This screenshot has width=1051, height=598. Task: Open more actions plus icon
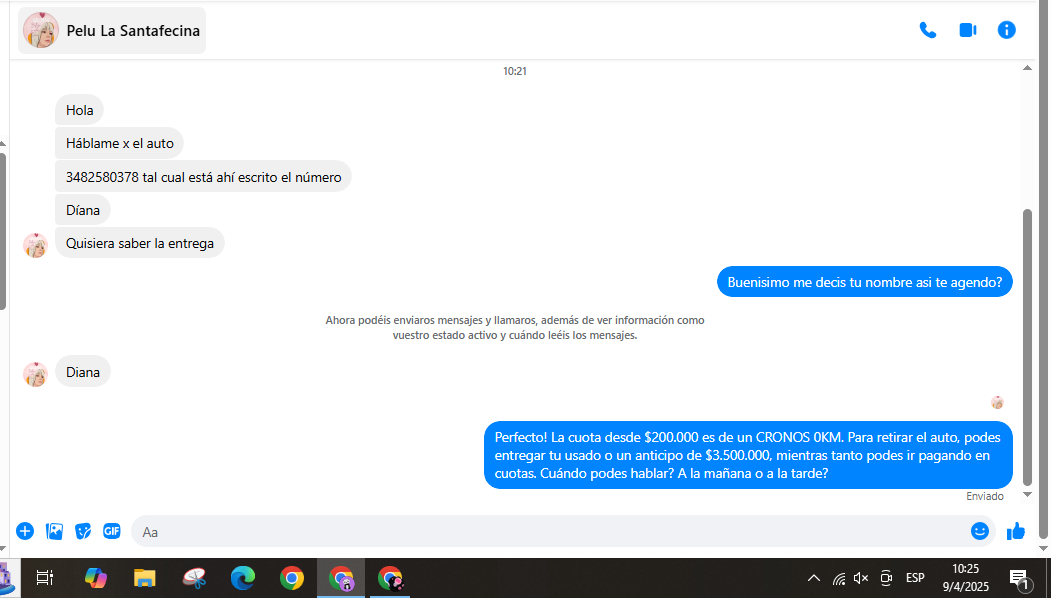pos(25,532)
